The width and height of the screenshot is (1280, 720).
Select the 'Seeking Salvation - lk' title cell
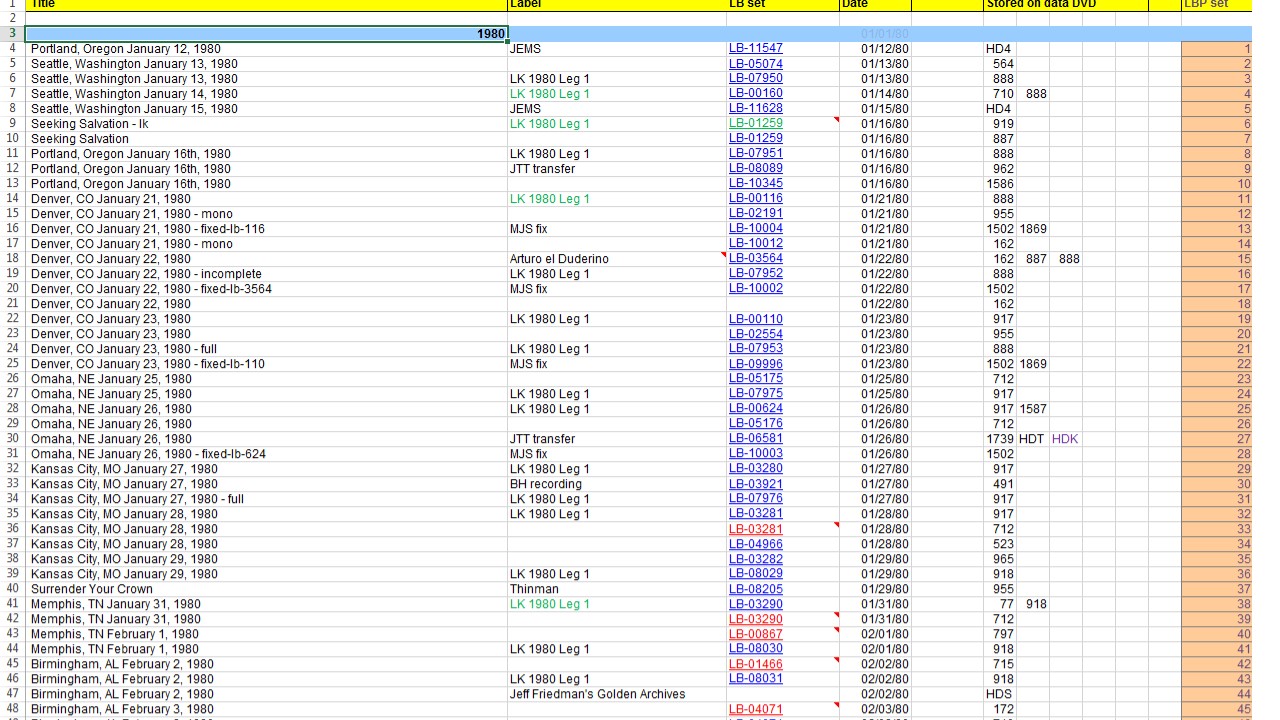(x=90, y=124)
